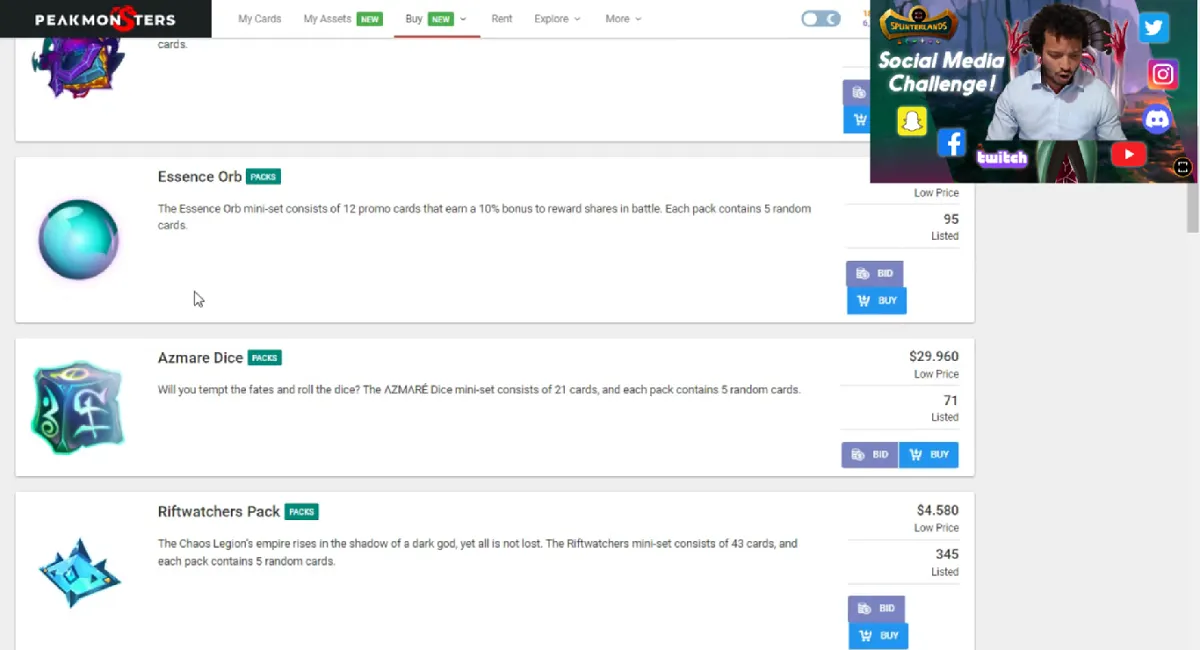Viewport: 1200px width, 650px height.
Task: Open the Riftwatchers Pack title
Action: [218, 511]
